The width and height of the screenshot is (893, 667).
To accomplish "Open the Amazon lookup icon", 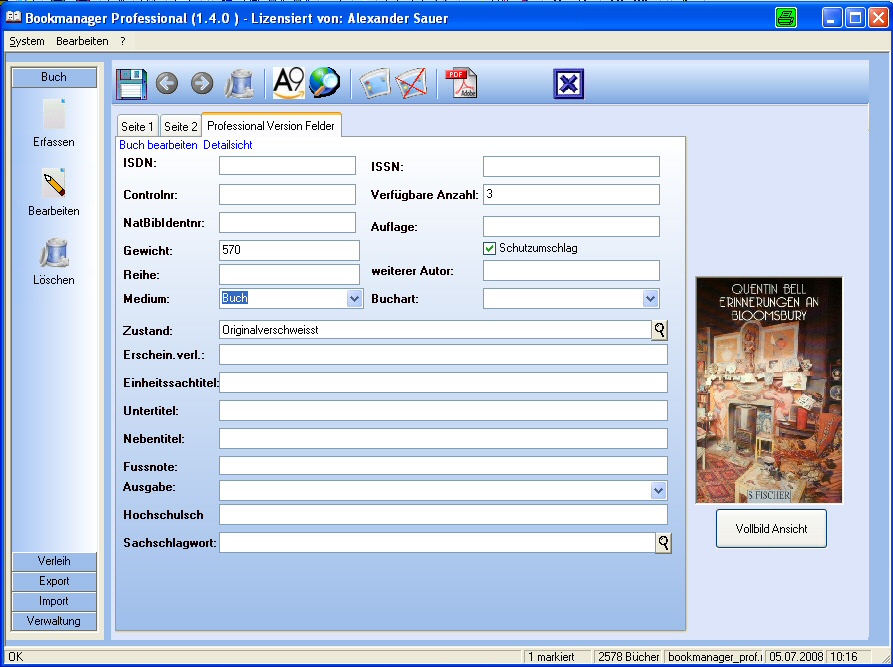I will click(288, 84).
